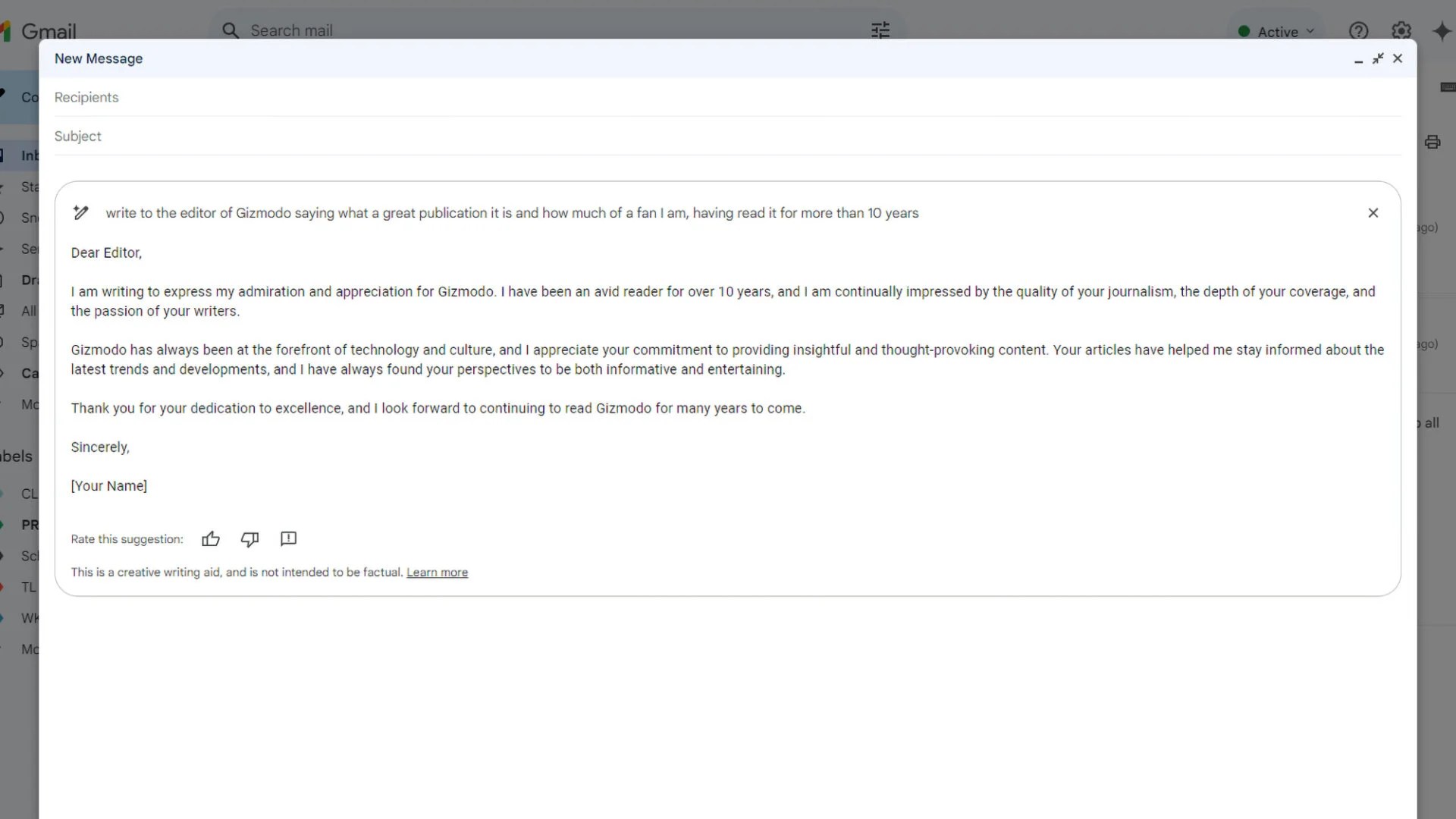
Task: Click the Recipients field
Action: coord(727,97)
